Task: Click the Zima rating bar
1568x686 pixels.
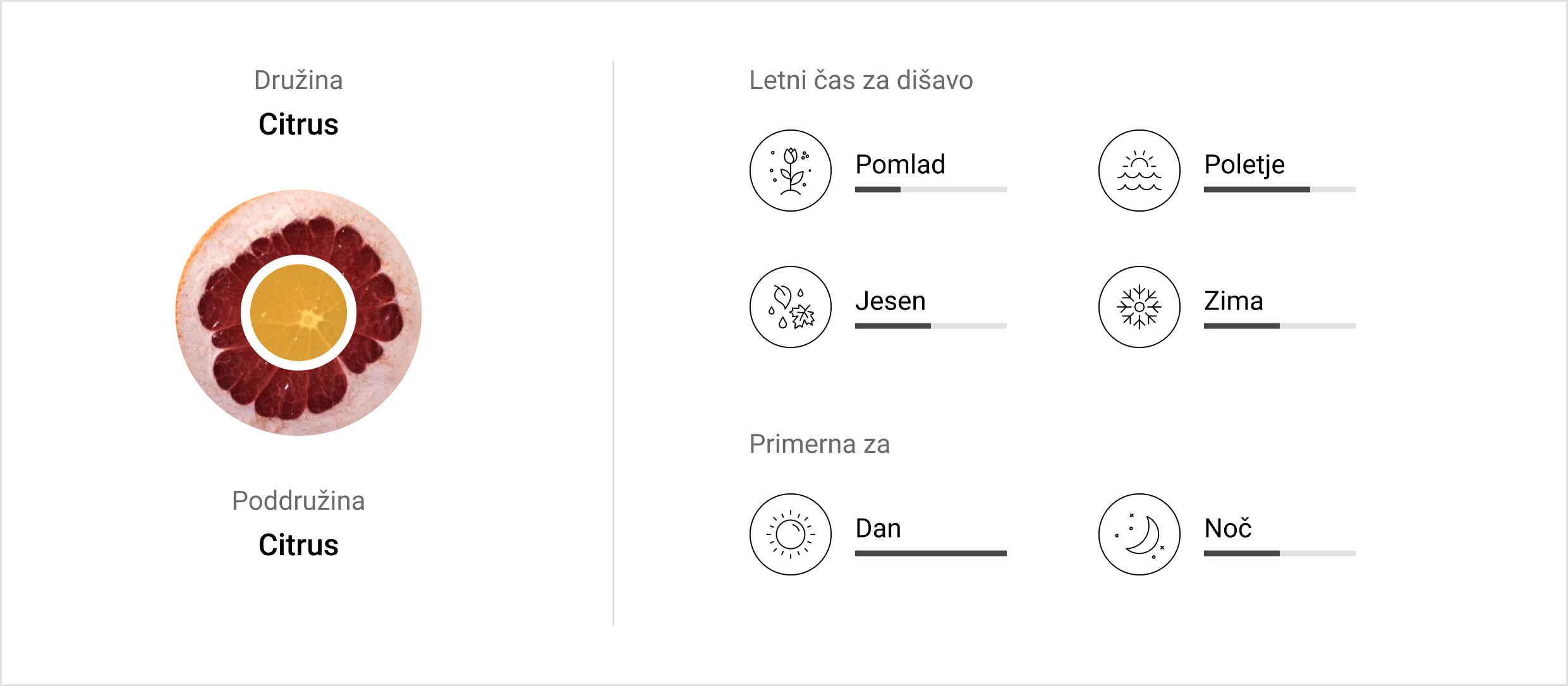Action: (x=1279, y=326)
